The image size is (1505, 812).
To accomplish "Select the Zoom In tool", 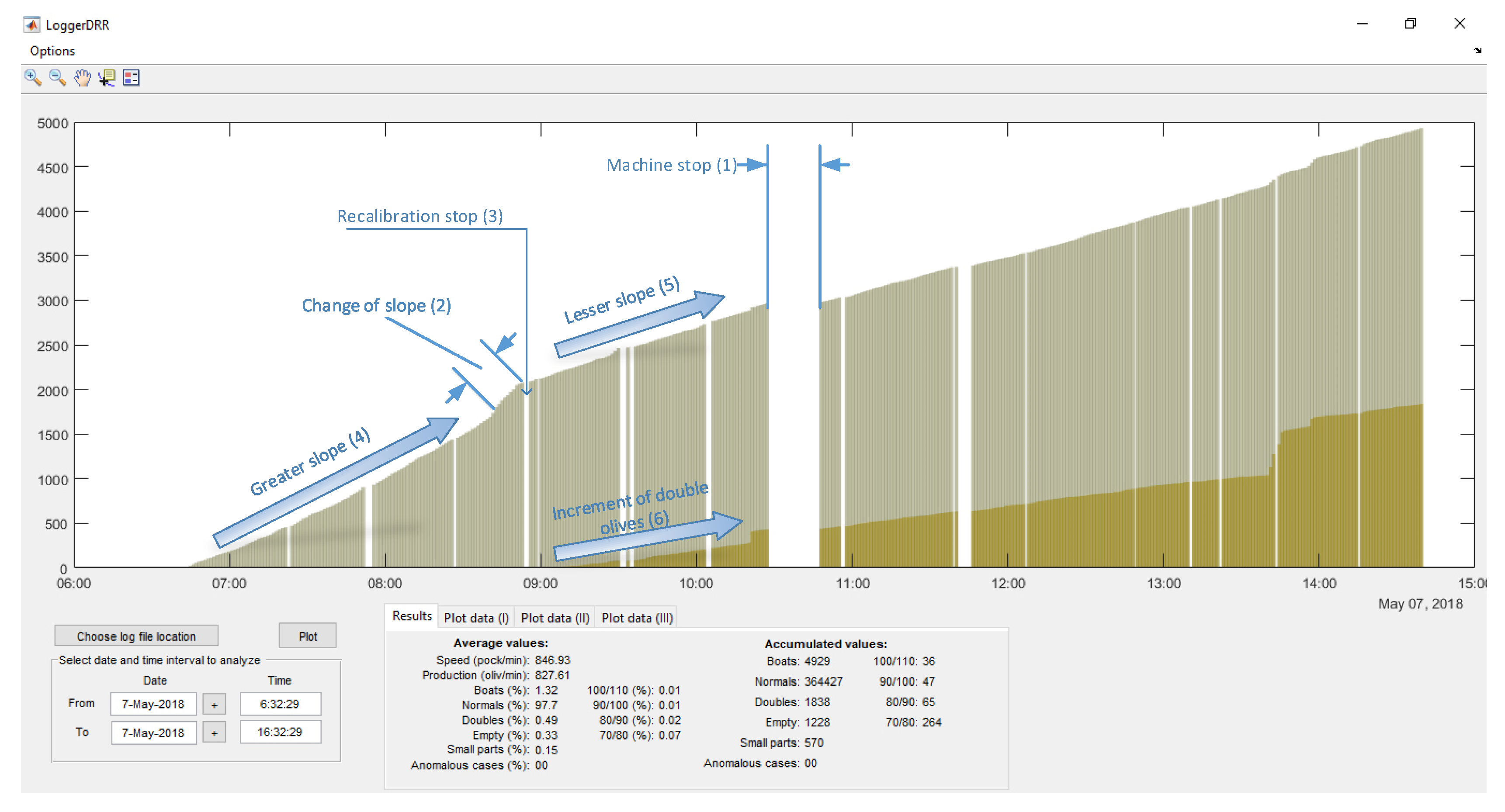I will 33,77.
